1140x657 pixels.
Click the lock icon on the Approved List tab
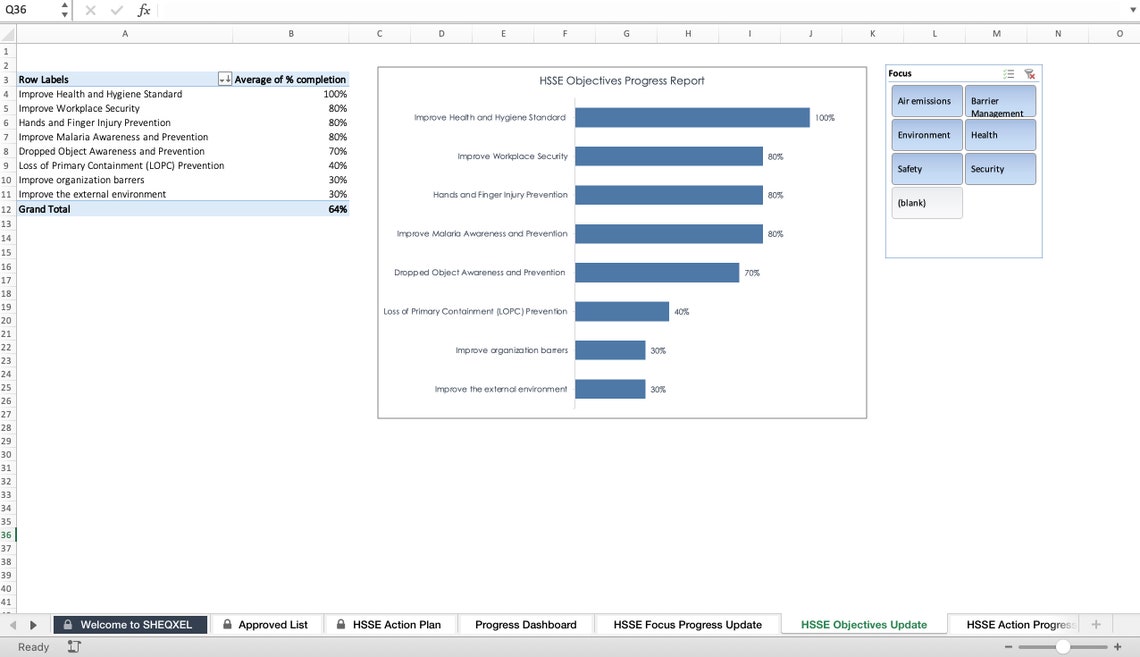(x=228, y=623)
